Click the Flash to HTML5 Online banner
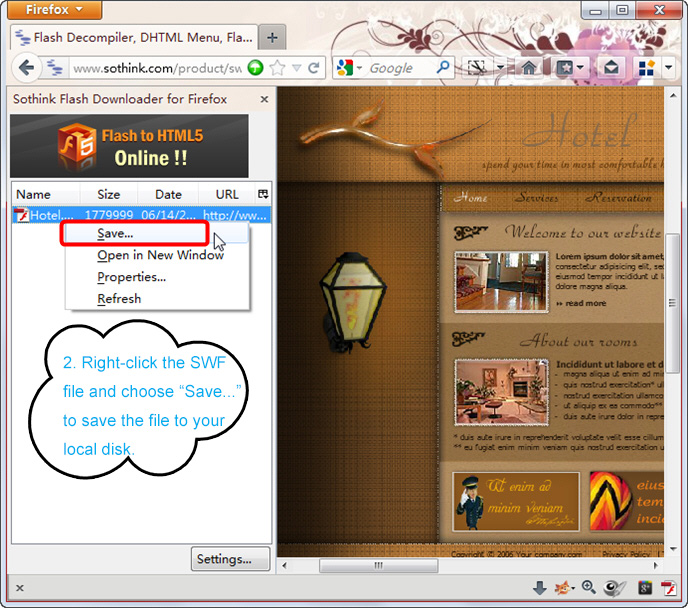Image resolution: width=688 pixels, height=608 pixels. click(x=129, y=146)
